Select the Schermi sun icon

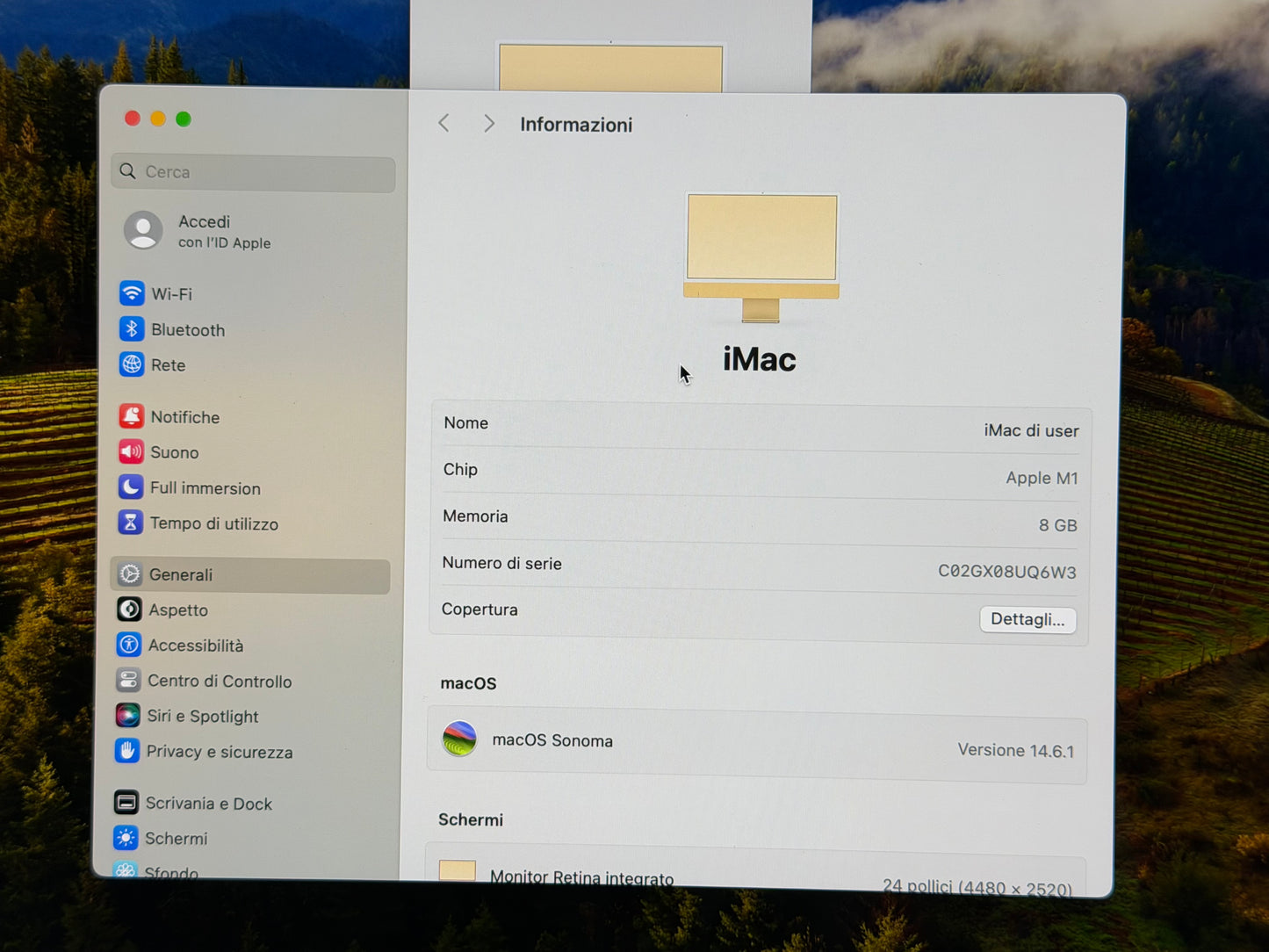pos(126,838)
